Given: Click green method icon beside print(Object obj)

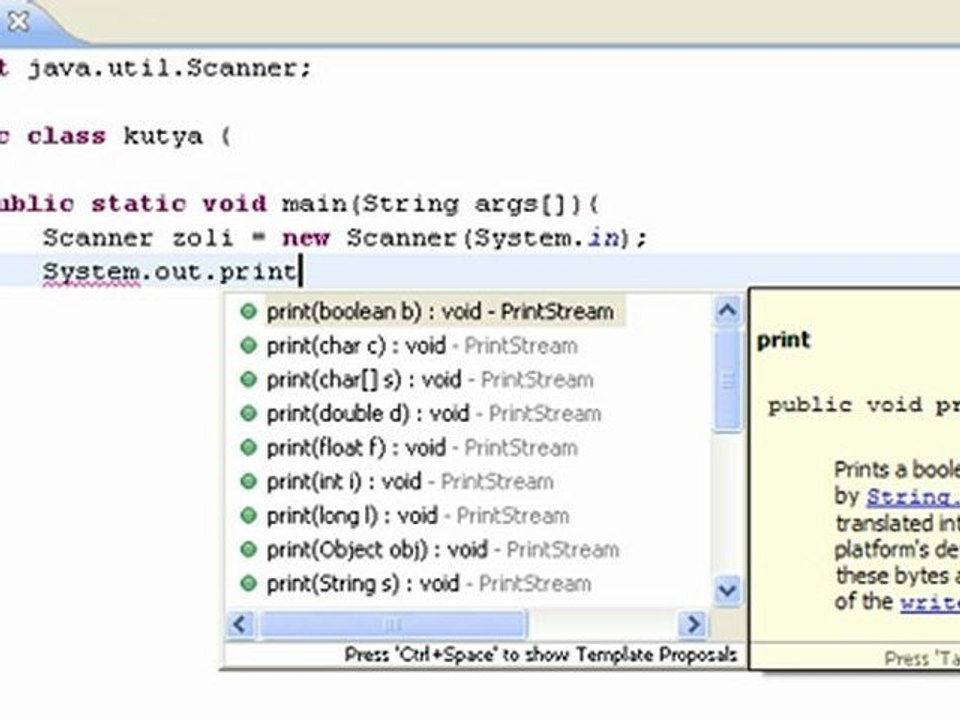Looking at the screenshot, I should click(248, 550).
